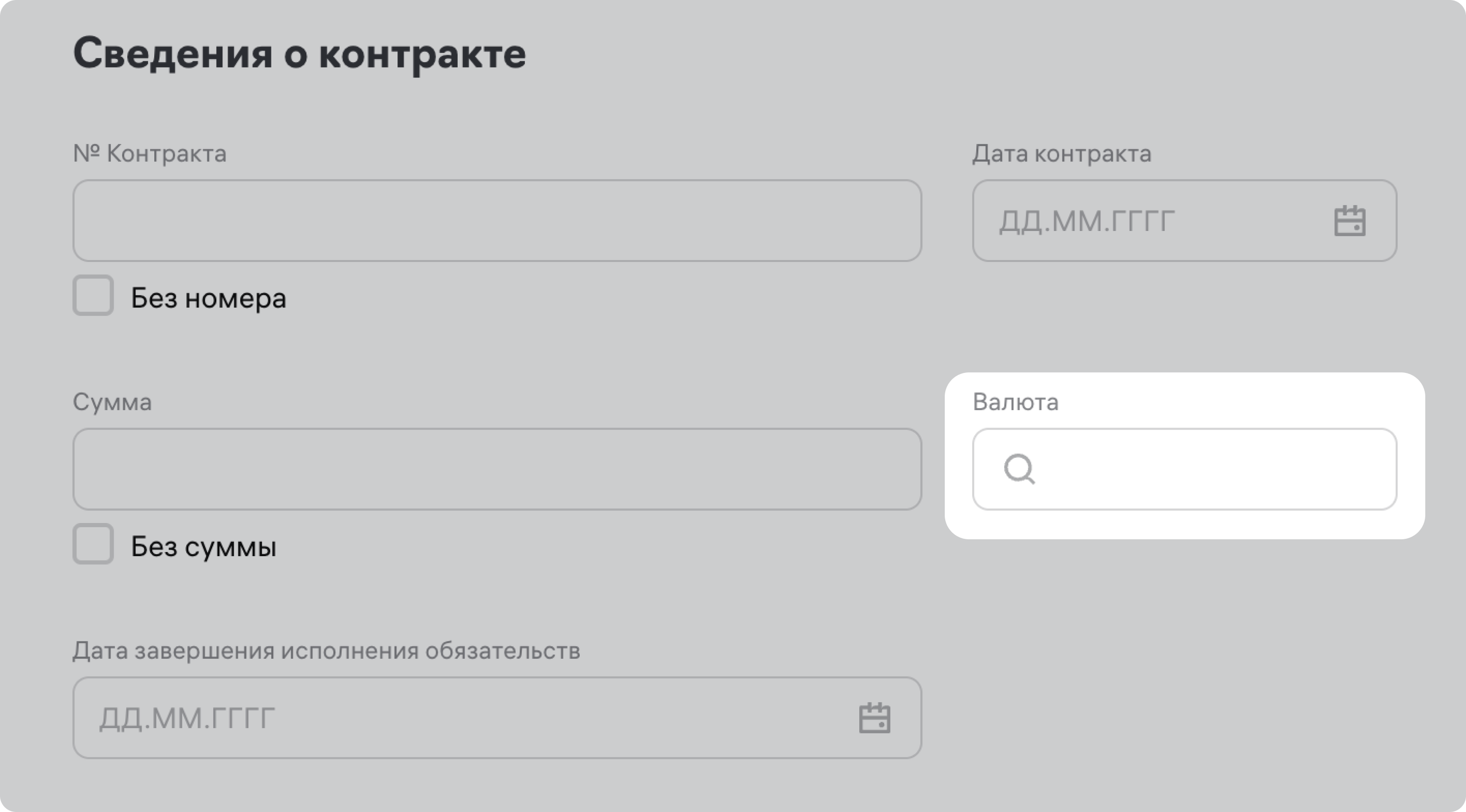Click the Дата завершения исполнения обязательств label
Viewport: 1466px width, 812px height.
tap(326, 651)
